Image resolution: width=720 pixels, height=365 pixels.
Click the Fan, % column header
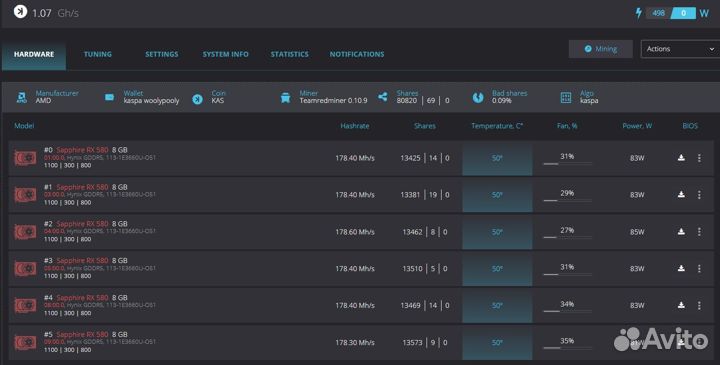point(567,126)
